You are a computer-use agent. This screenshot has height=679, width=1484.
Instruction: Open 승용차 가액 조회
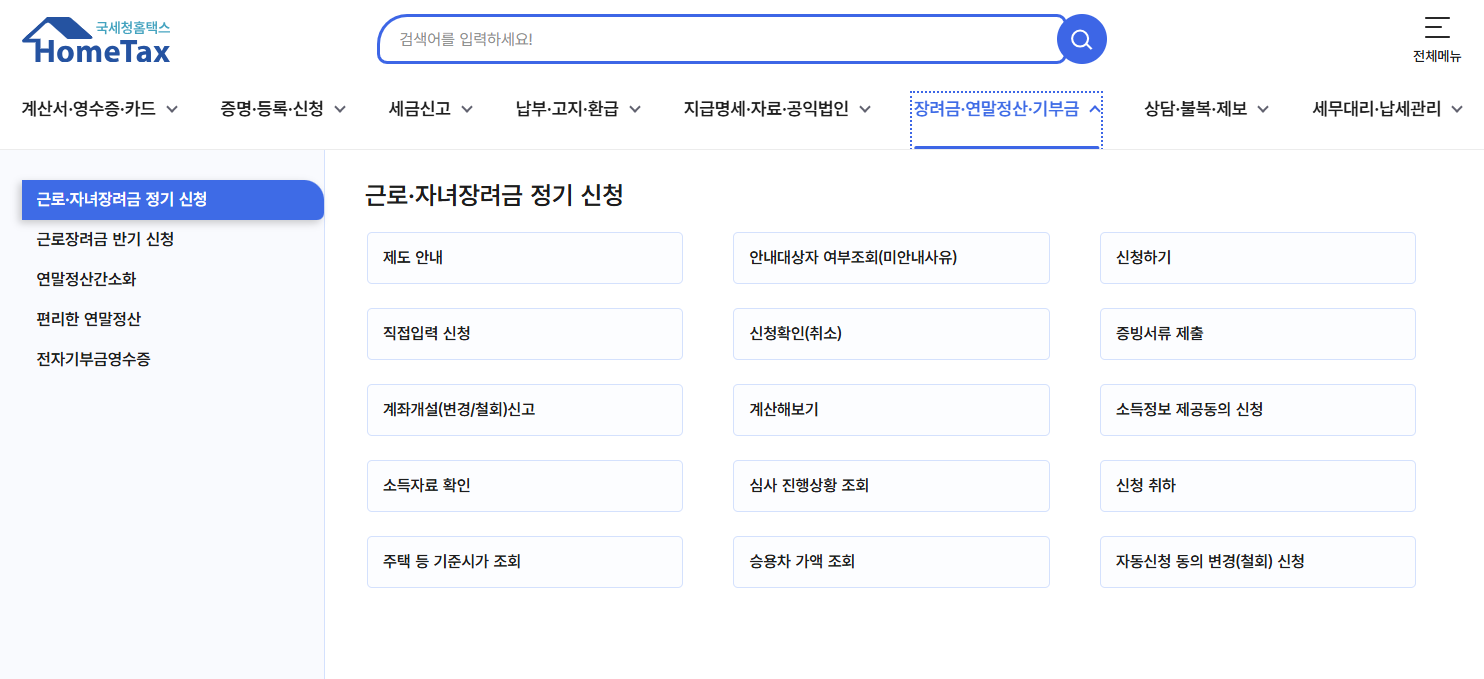click(891, 561)
